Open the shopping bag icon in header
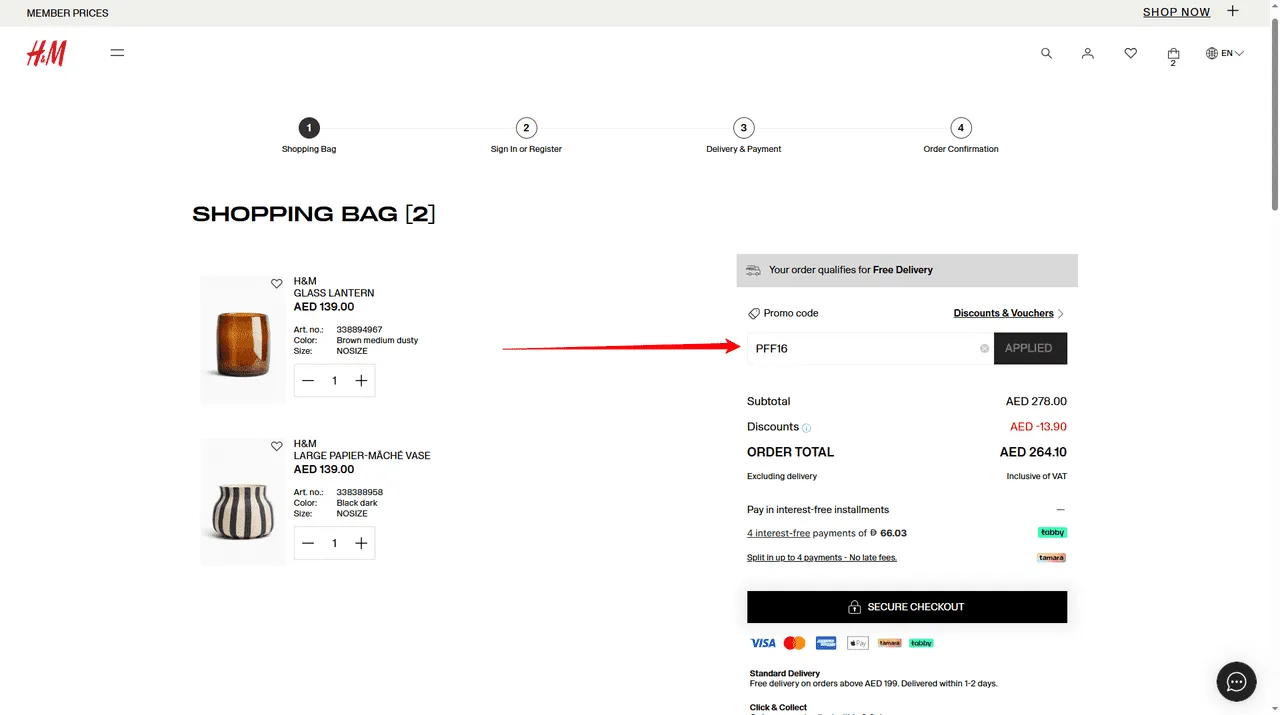 (1173, 55)
